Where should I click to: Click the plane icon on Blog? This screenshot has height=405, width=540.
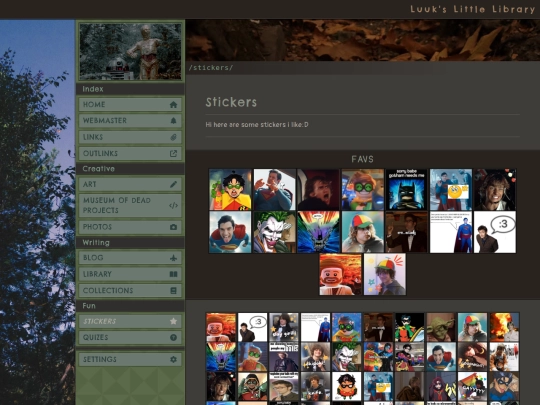point(173,258)
